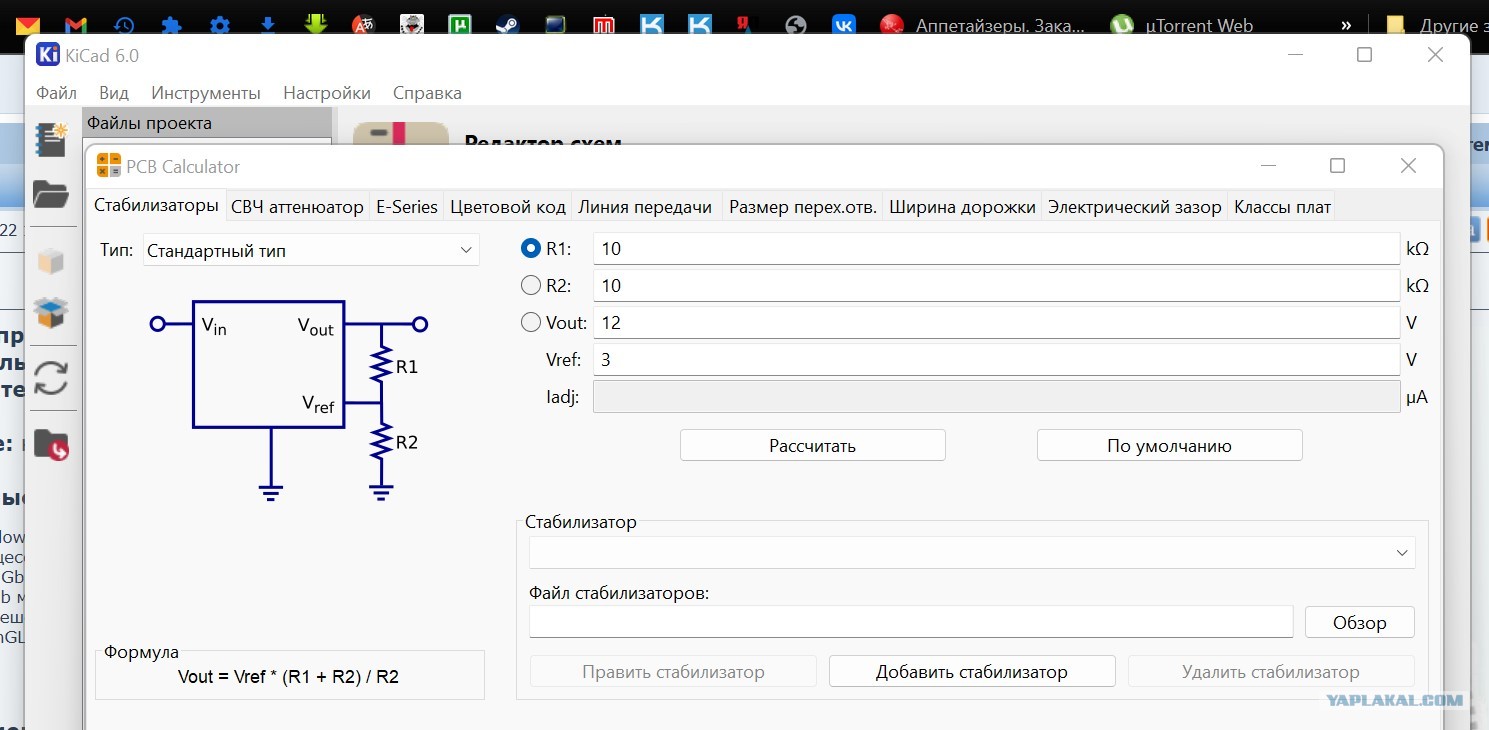Select the Vout radio button
1489x730 pixels.
(x=531, y=322)
